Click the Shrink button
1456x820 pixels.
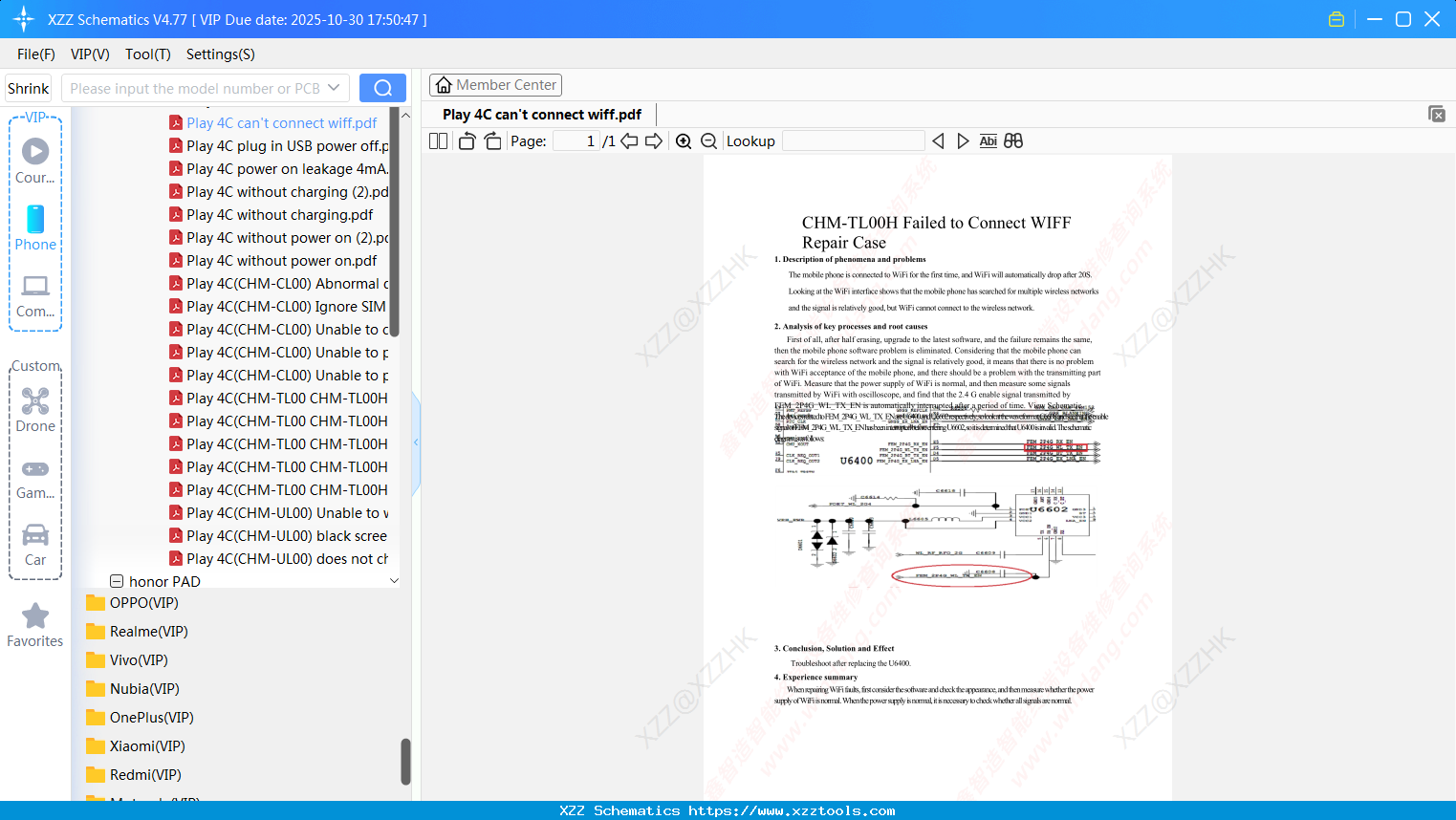click(x=28, y=88)
